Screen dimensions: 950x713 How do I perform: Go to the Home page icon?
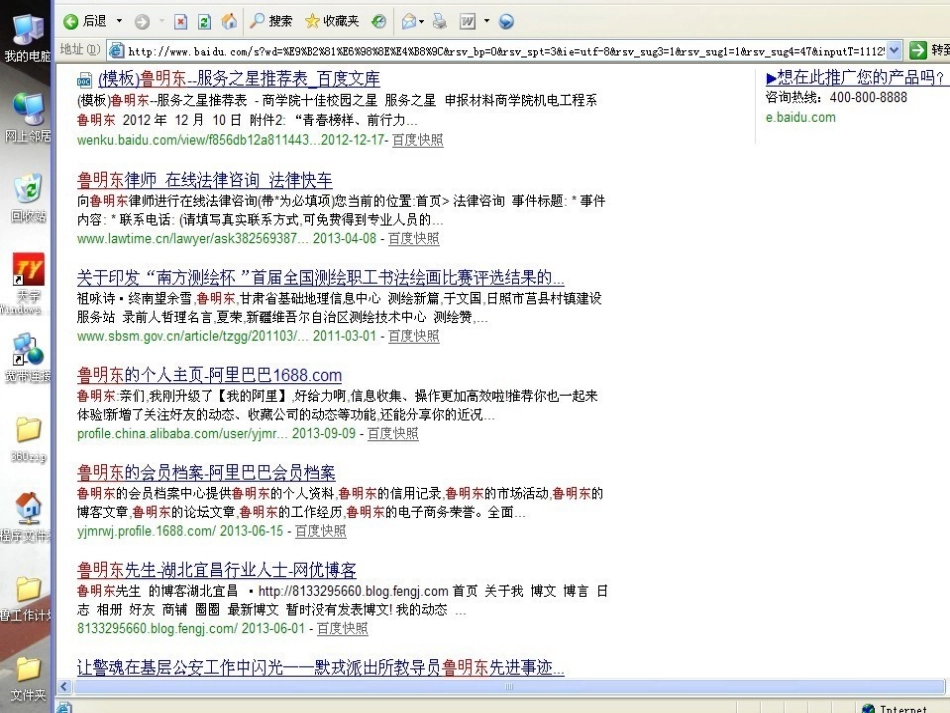[229, 22]
